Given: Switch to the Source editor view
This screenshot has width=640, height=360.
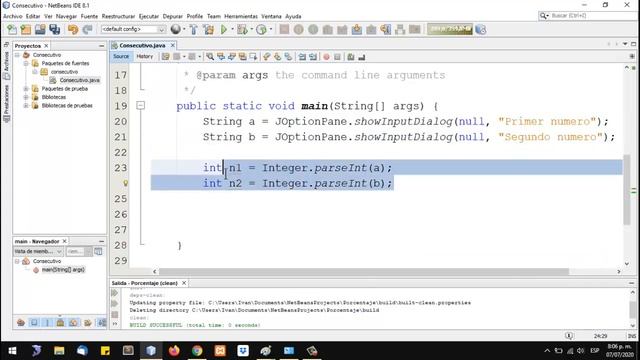Looking at the screenshot, I should click(121, 56).
